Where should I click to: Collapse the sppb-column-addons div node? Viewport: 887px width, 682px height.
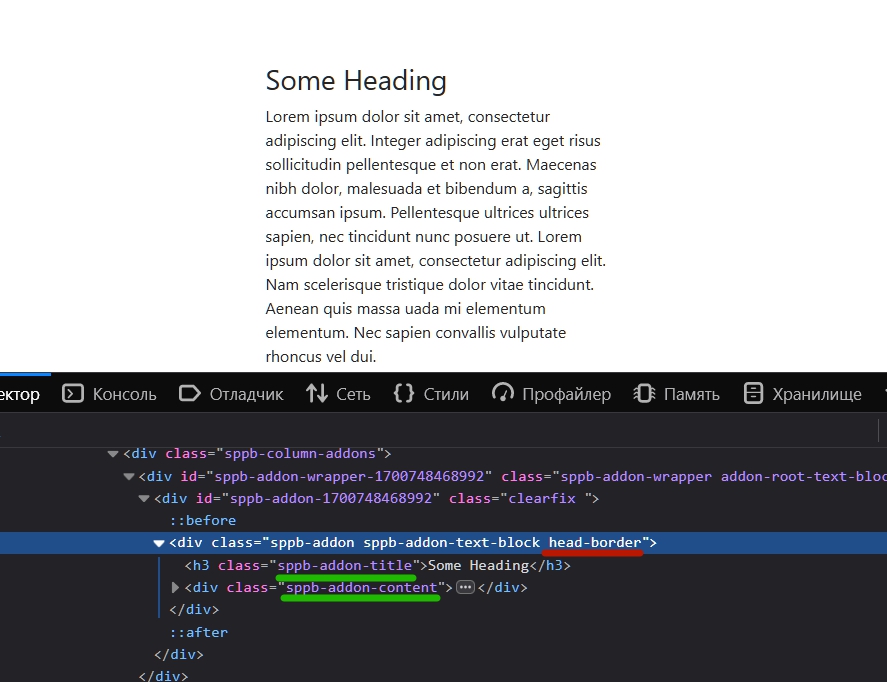tap(113, 454)
